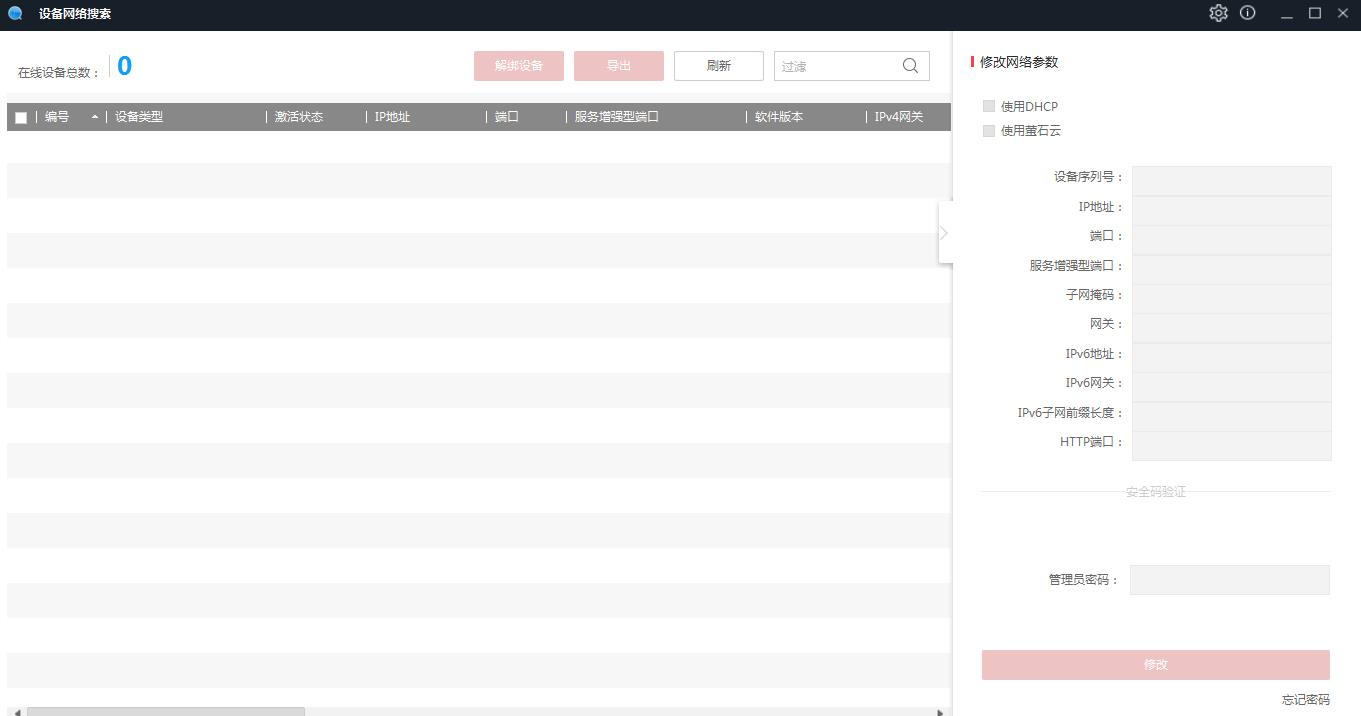
Task: Click the 修改网络参数 heading
Action: coord(1019,62)
